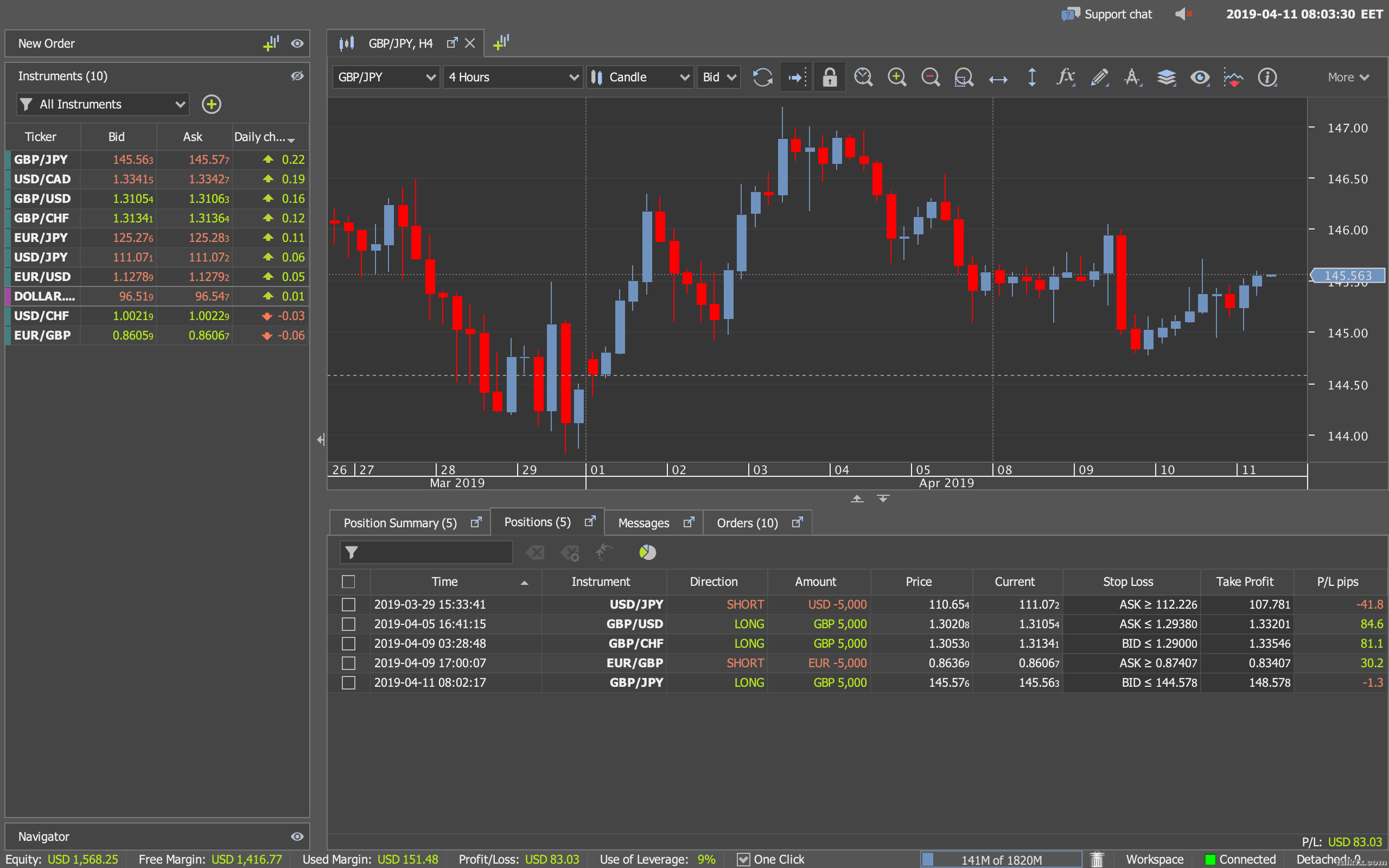Screen dimensions: 1389x868
Task: Click the price alert line icon
Action: (x=1233, y=77)
